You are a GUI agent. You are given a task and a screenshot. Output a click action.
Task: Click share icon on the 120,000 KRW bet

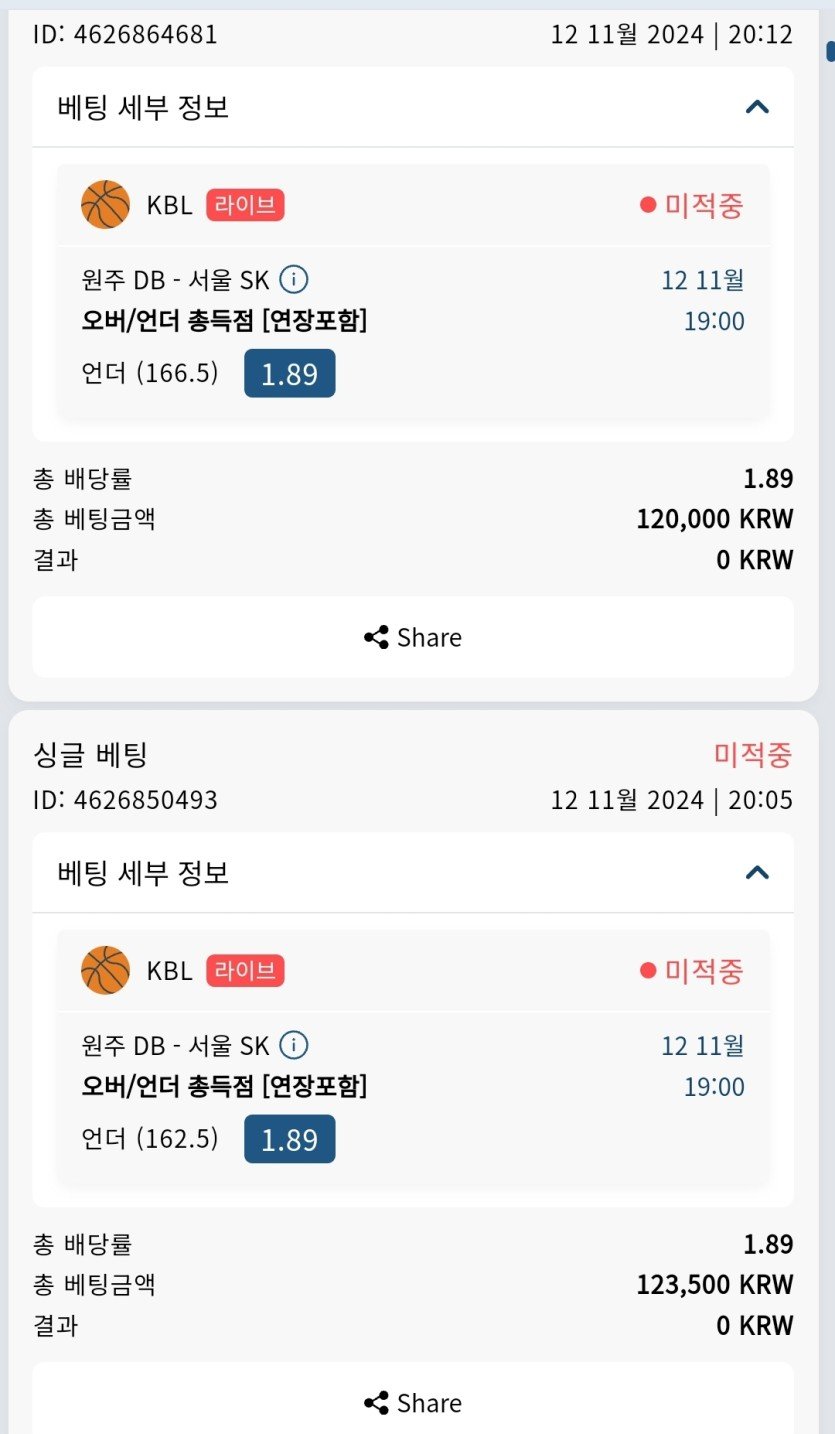(x=376, y=638)
